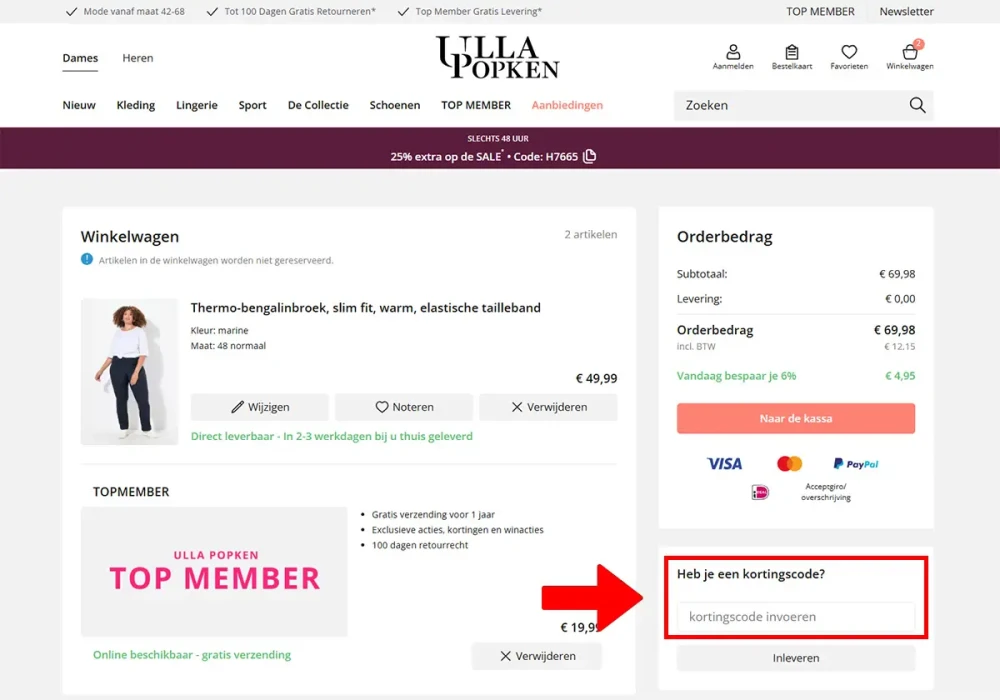This screenshot has height=700, width=1000.
Task: Open the Bestelkaart order form icon
Action: click(792, 54)
